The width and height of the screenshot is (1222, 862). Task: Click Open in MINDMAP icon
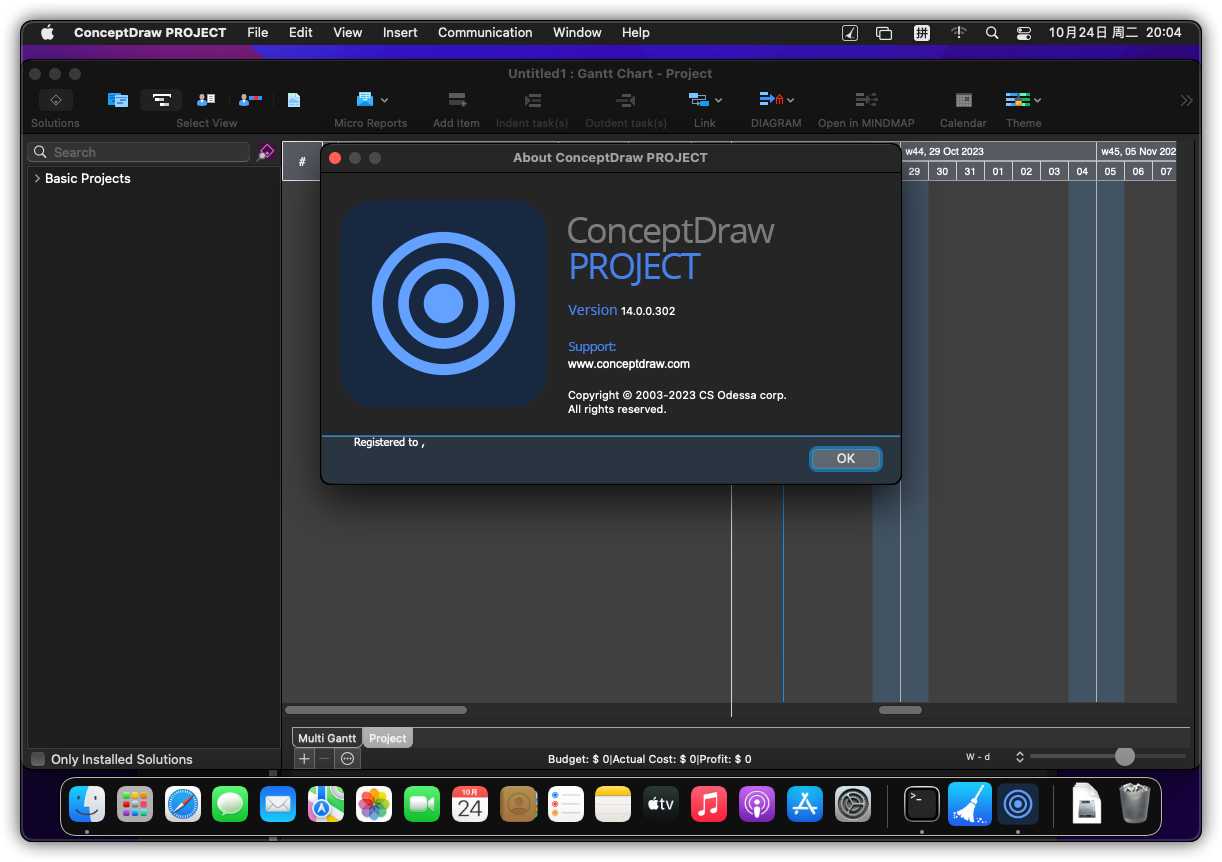(866, 100)
